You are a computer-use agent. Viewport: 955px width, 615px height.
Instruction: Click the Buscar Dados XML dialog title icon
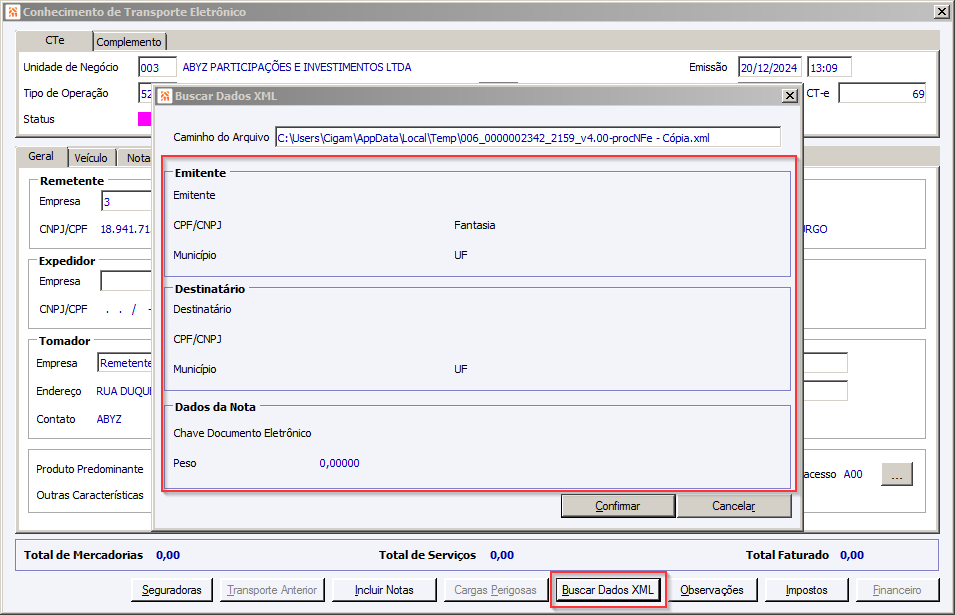(165, 96)
